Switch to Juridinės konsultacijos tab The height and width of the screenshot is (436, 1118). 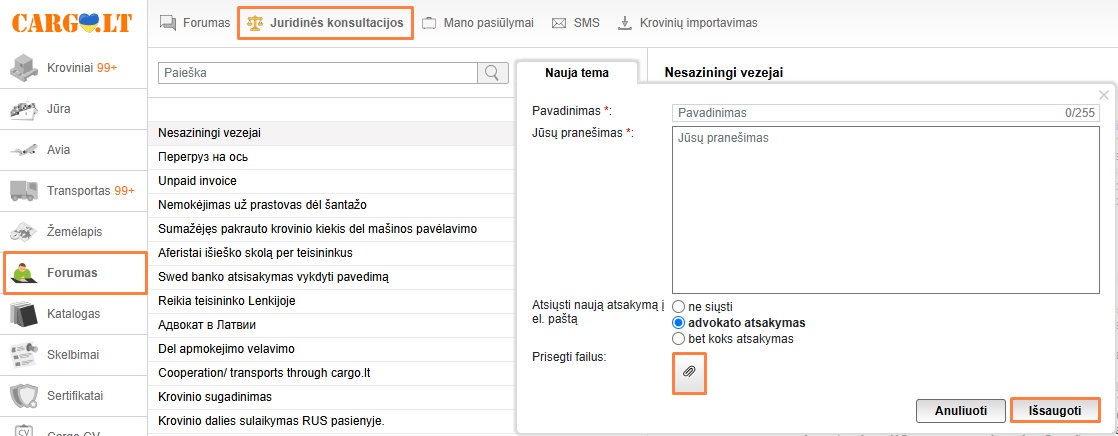[325, 22]
